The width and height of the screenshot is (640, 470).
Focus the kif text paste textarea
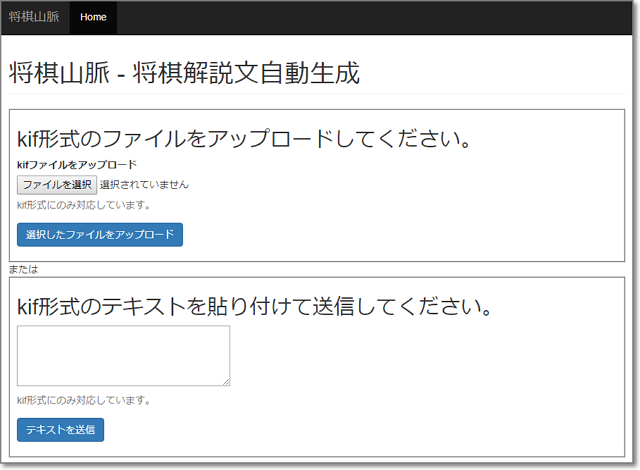(x=123, y=355)
